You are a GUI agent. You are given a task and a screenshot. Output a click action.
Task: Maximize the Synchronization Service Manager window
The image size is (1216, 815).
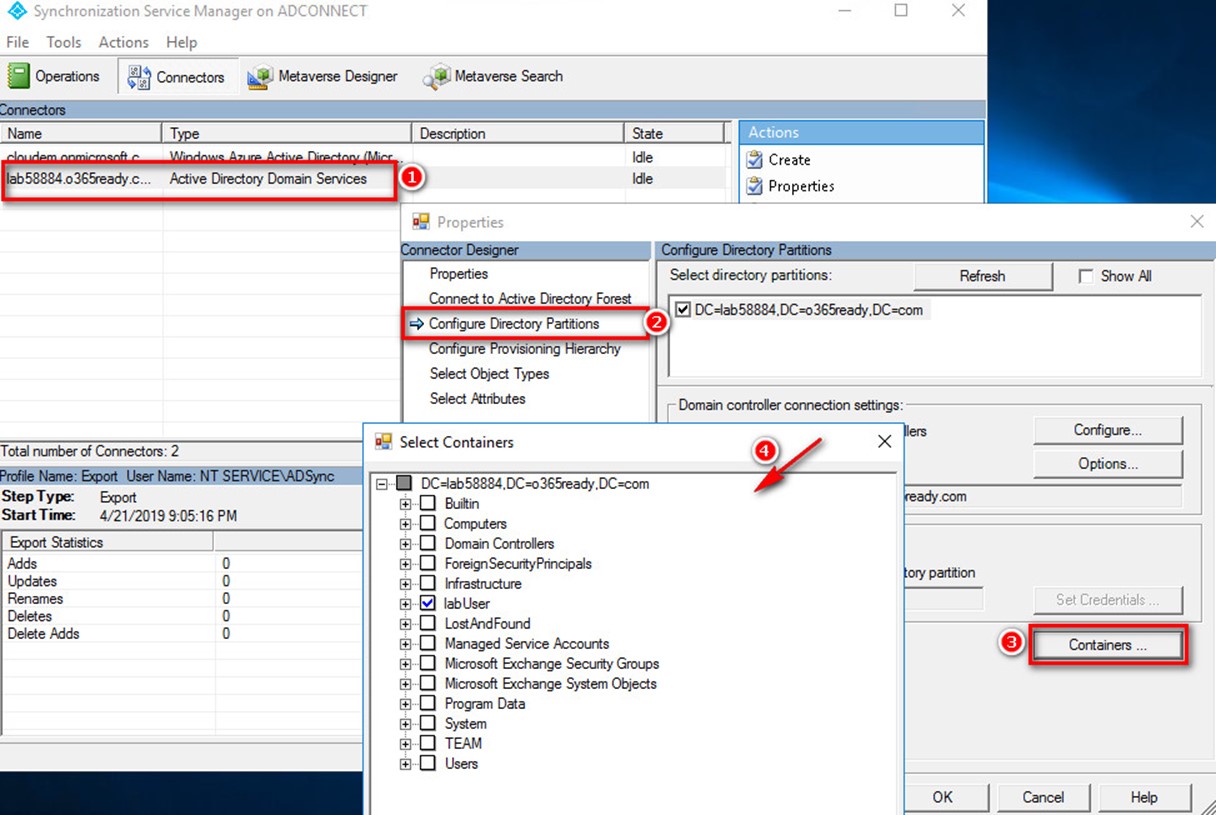(x=901, y=11)
